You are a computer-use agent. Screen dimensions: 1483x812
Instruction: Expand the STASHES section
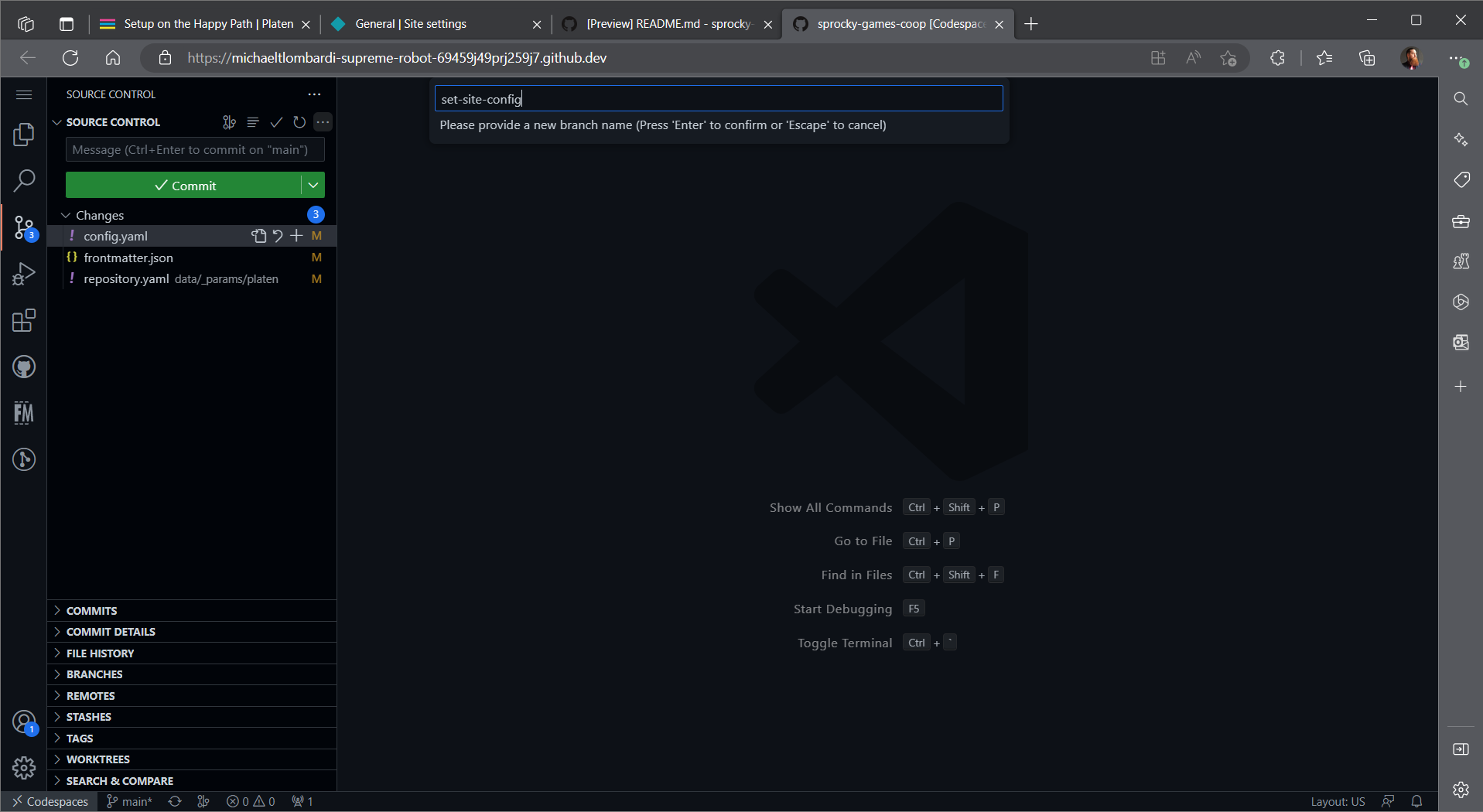(89, 717)
